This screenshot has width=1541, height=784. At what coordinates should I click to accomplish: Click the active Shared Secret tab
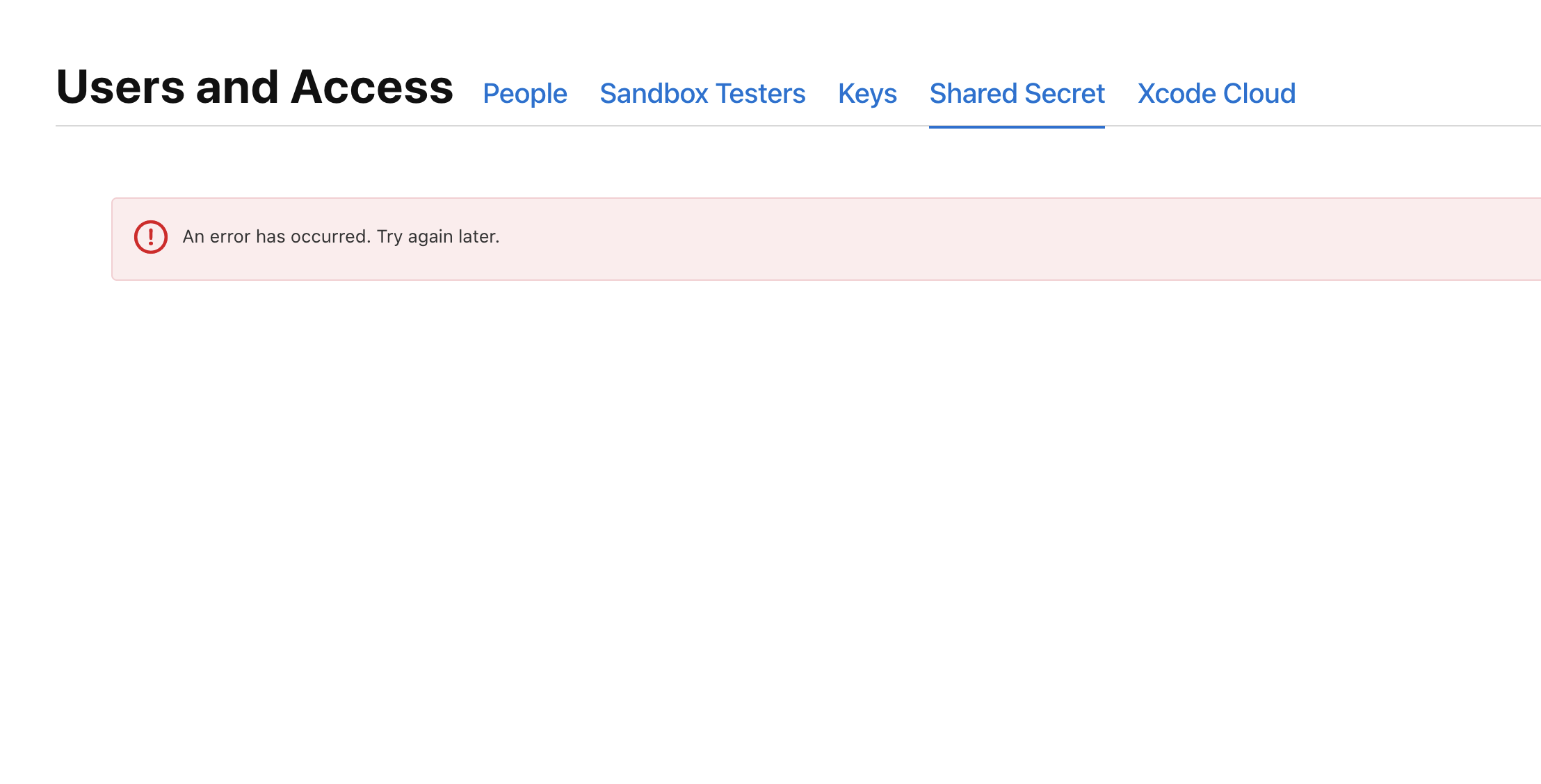tap(1017, 93)
